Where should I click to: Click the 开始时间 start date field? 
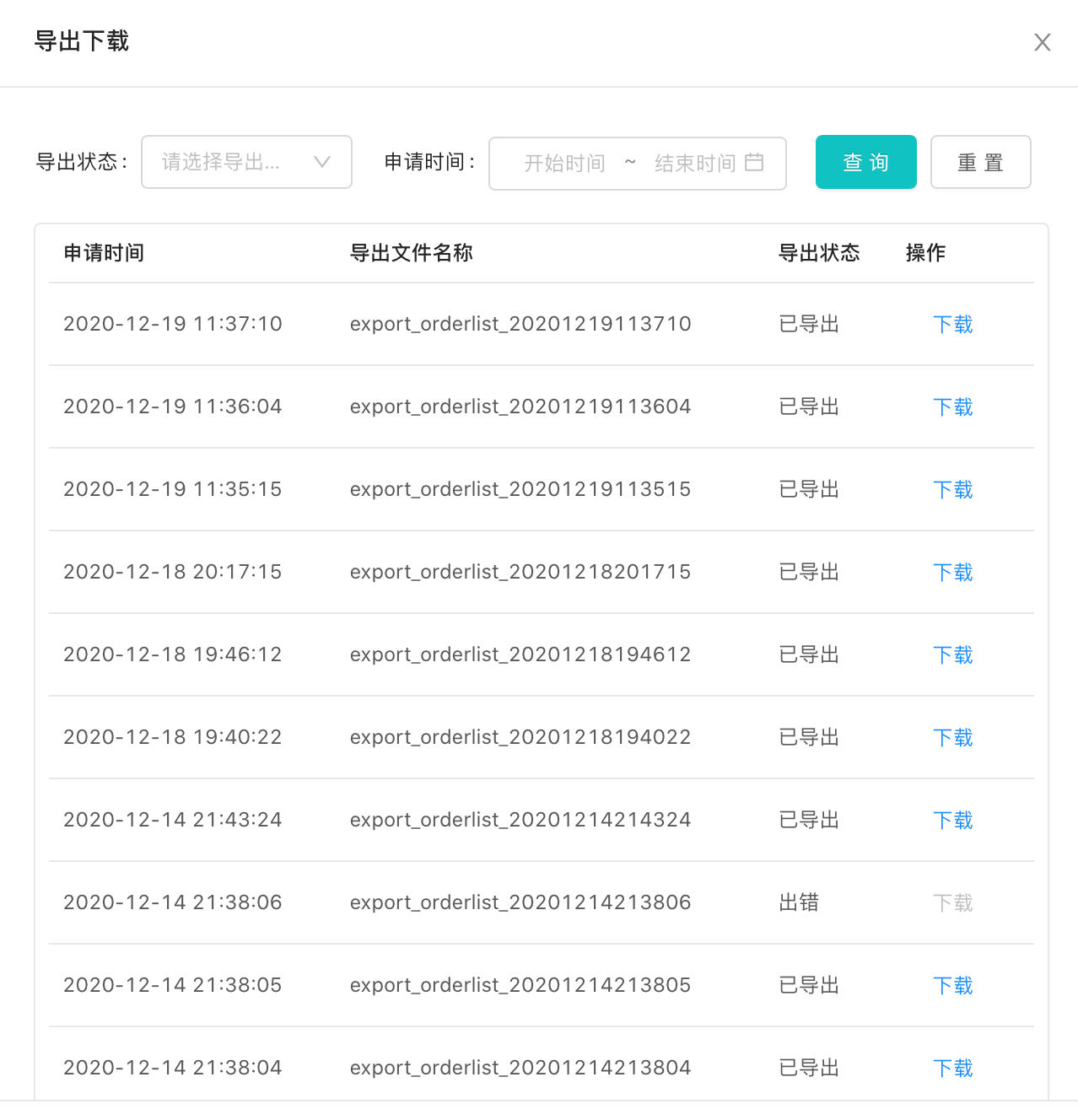pos(564,164)
